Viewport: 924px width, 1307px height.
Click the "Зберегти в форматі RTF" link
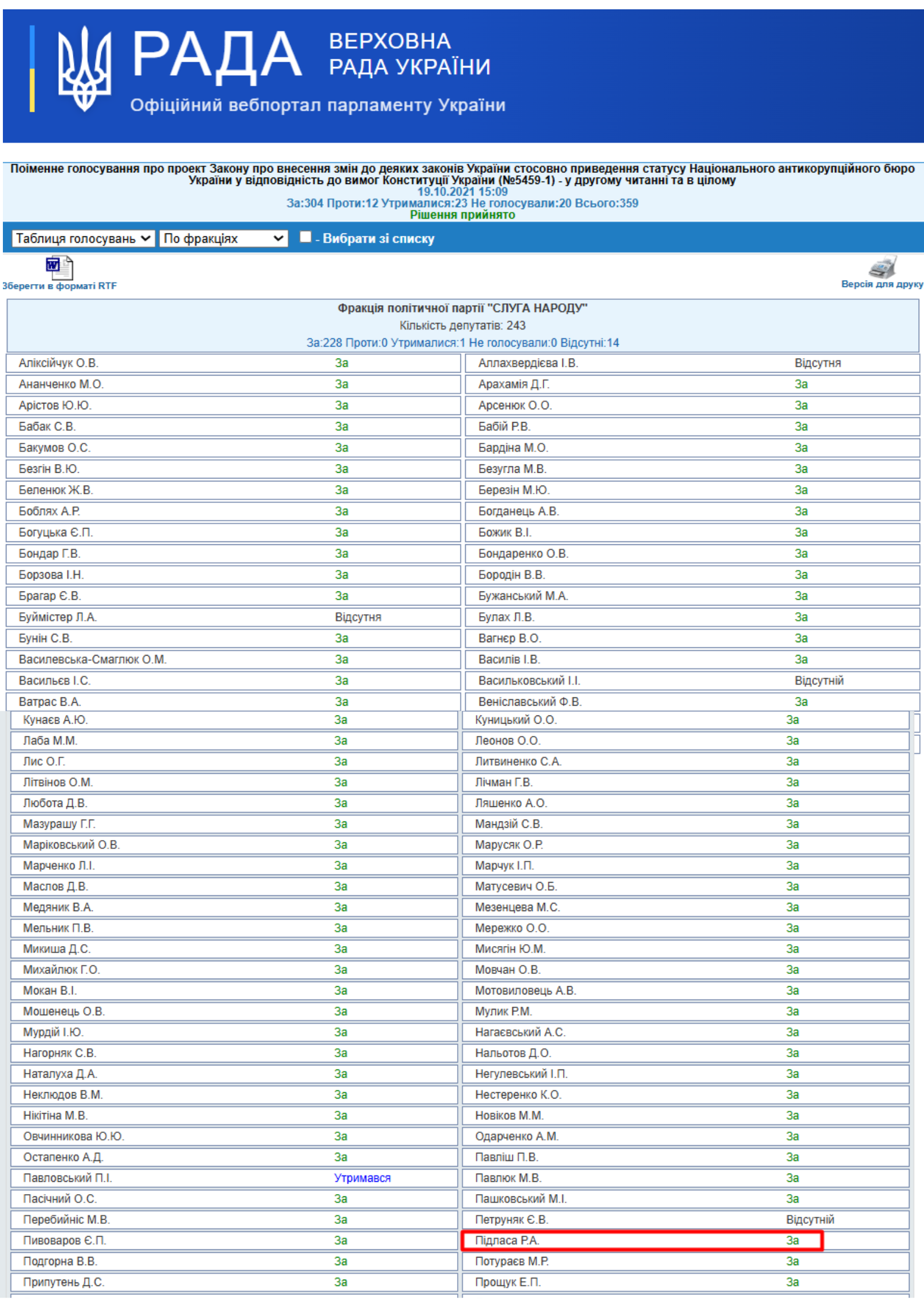(x=59, y=286)
